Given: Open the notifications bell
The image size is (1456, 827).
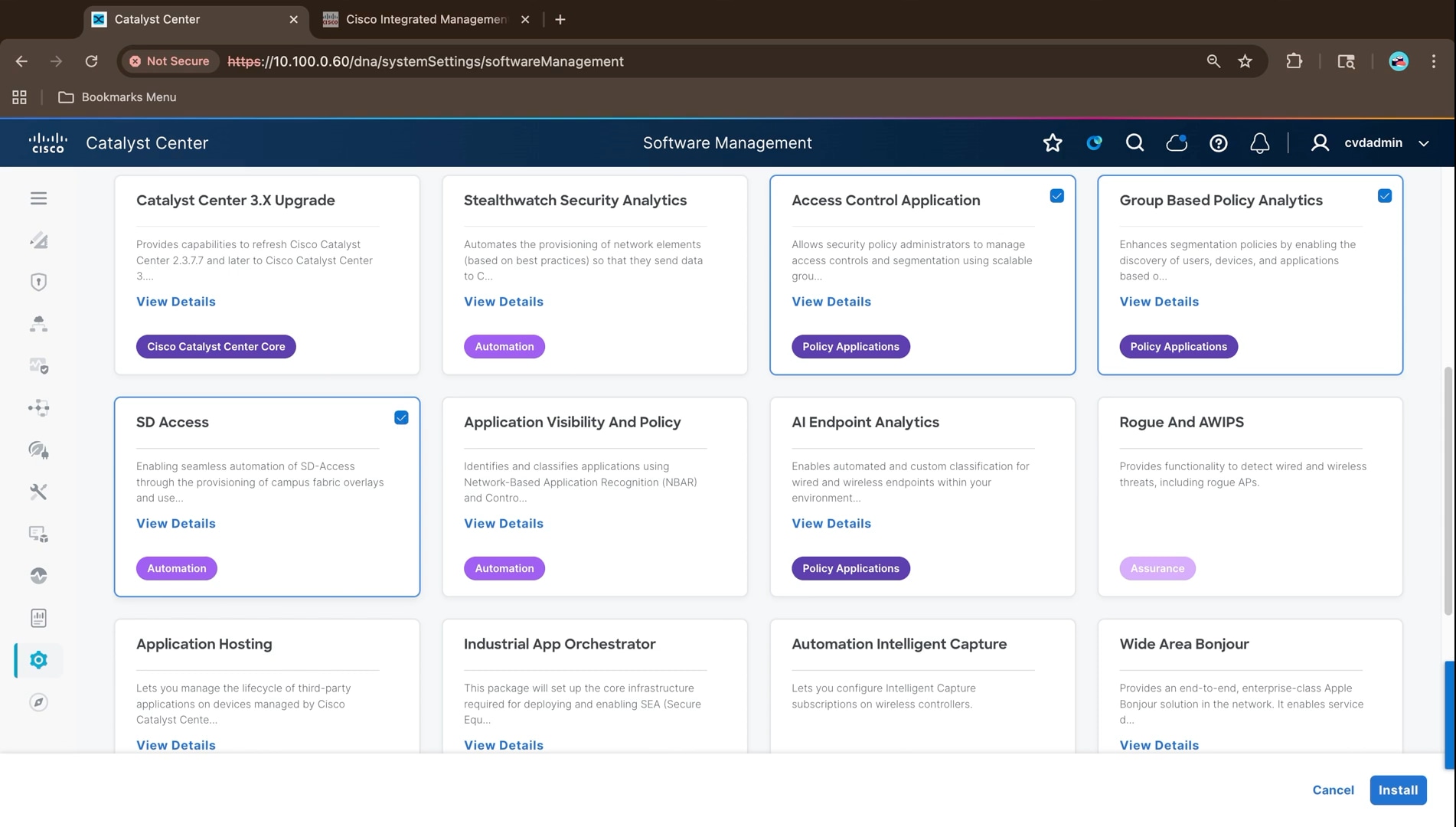Looking at the screenshot, I should point(1259,143).
